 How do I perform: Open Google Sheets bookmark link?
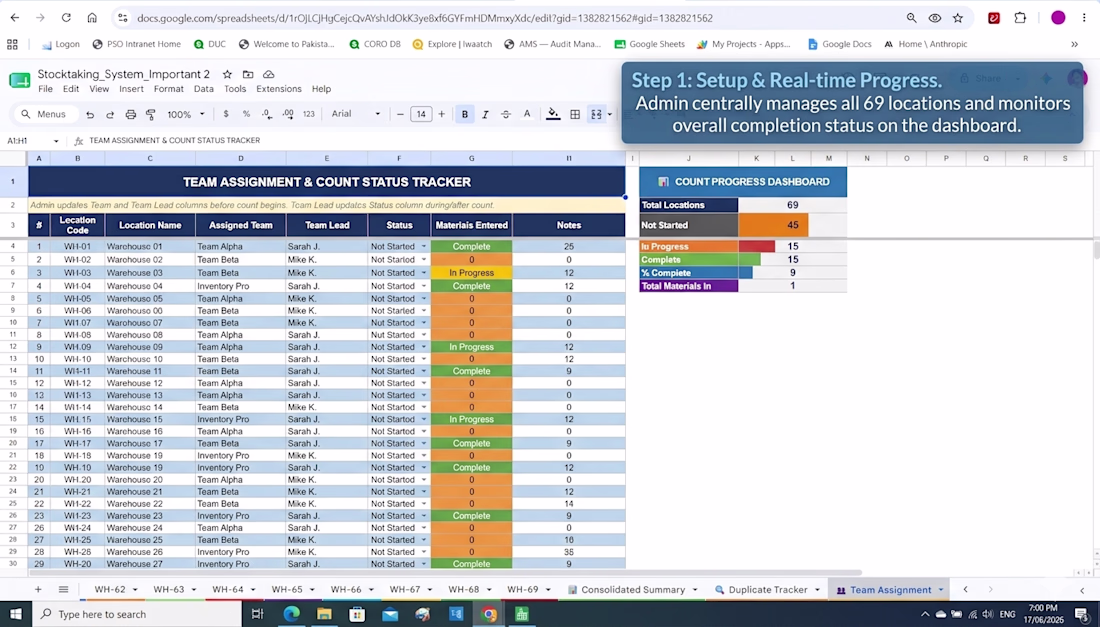click(x=650, y=44)
